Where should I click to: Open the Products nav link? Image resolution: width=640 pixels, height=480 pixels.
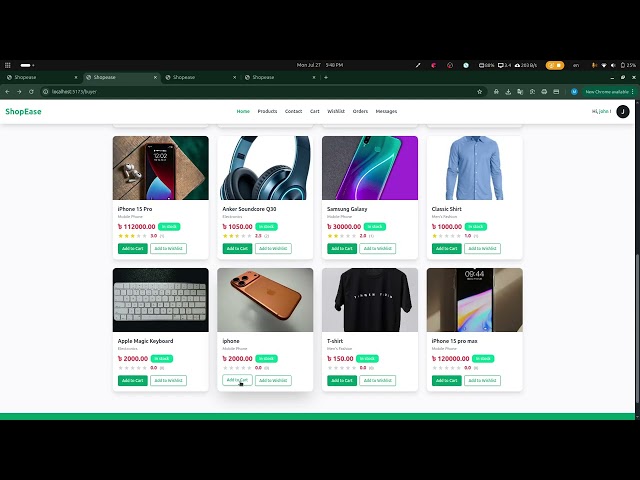pos(267,111)
